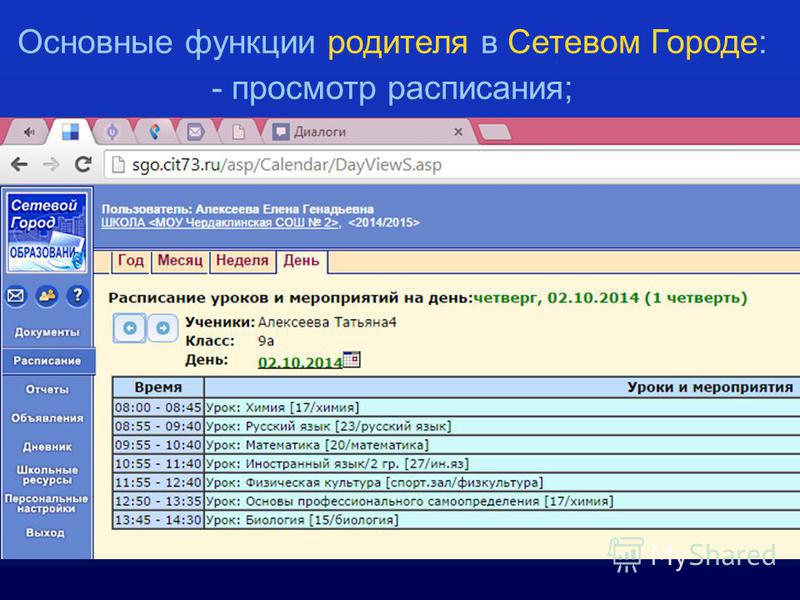
Task: Open Объявления in the sidebar
Action: [x=47, y=418]
